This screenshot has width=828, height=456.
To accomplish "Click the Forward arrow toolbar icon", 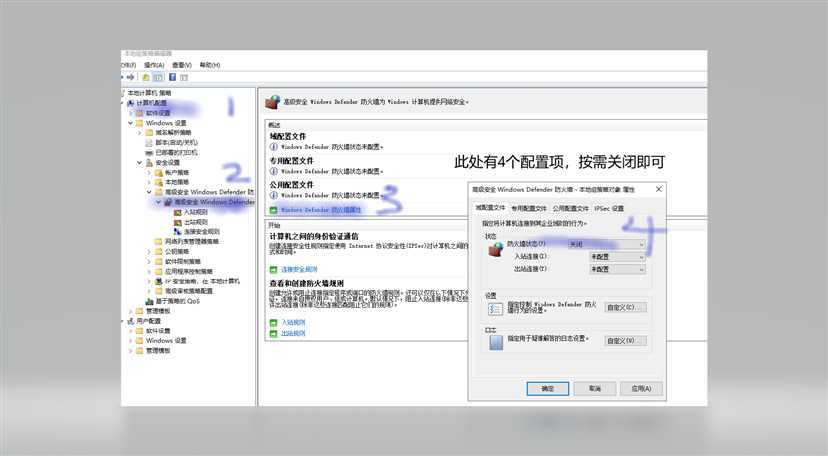I will (130, 77).
